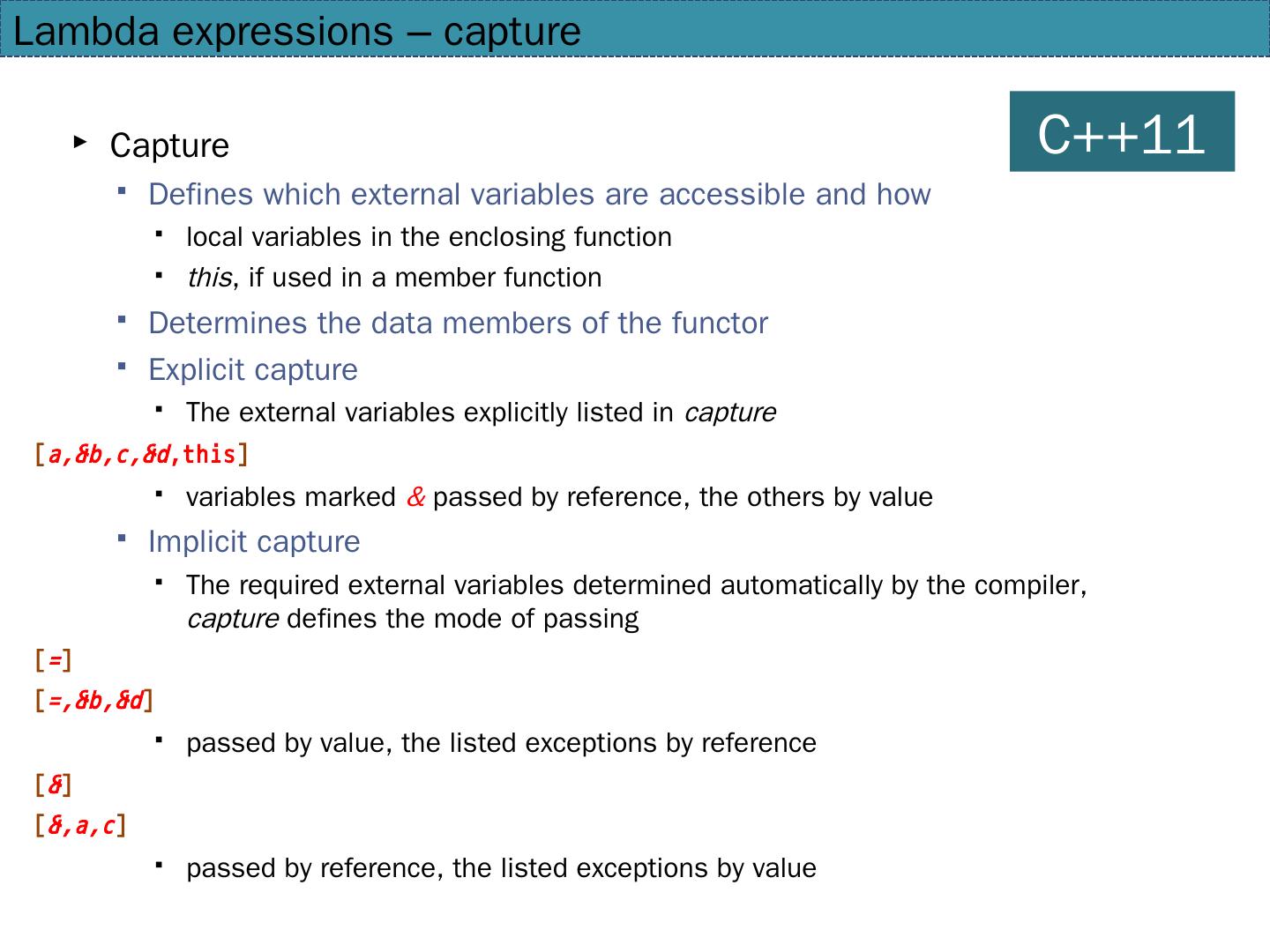This screenshot has width=1270, height=952.
Task: Click the "local variables in the enclosing function" bullet
Action: (x=429, y=237)
